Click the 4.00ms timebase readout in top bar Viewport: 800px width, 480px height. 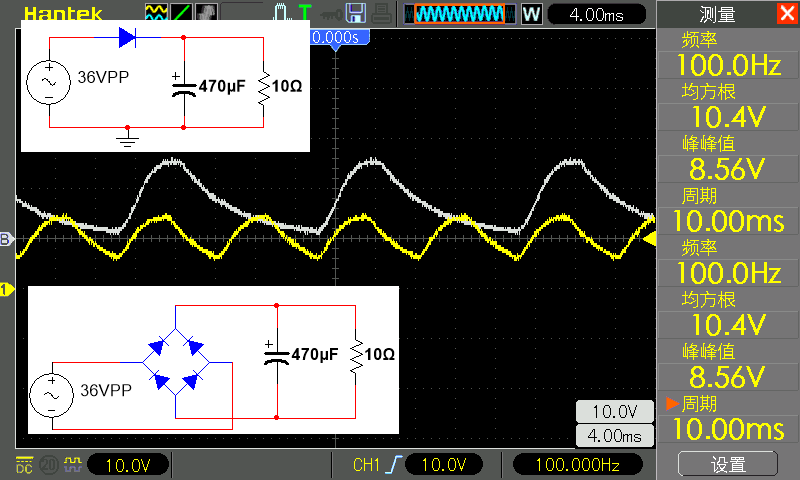596,14
